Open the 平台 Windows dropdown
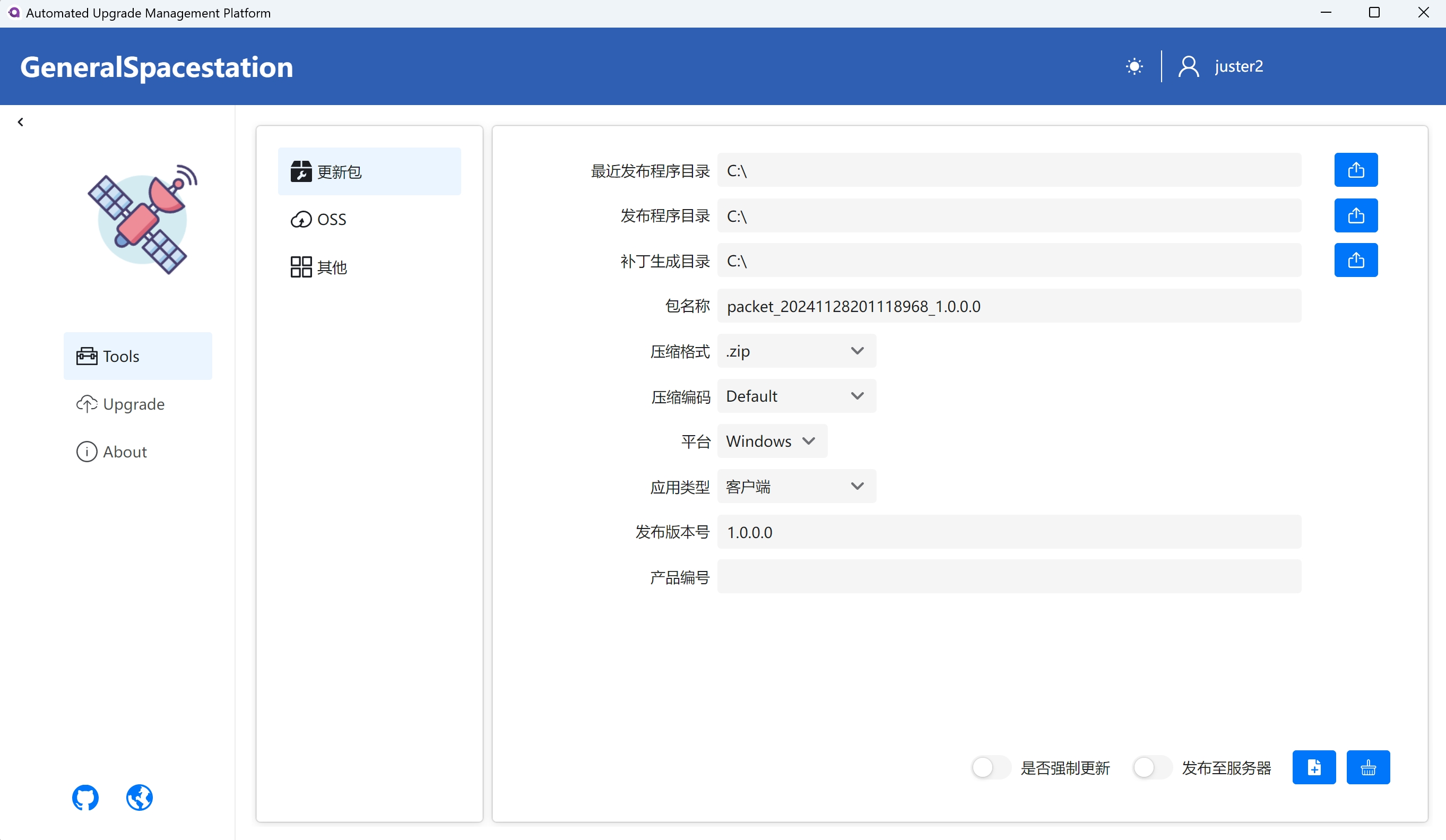Image resolution: width=1446 pixels, height=840 pixels. pos(772,441)
